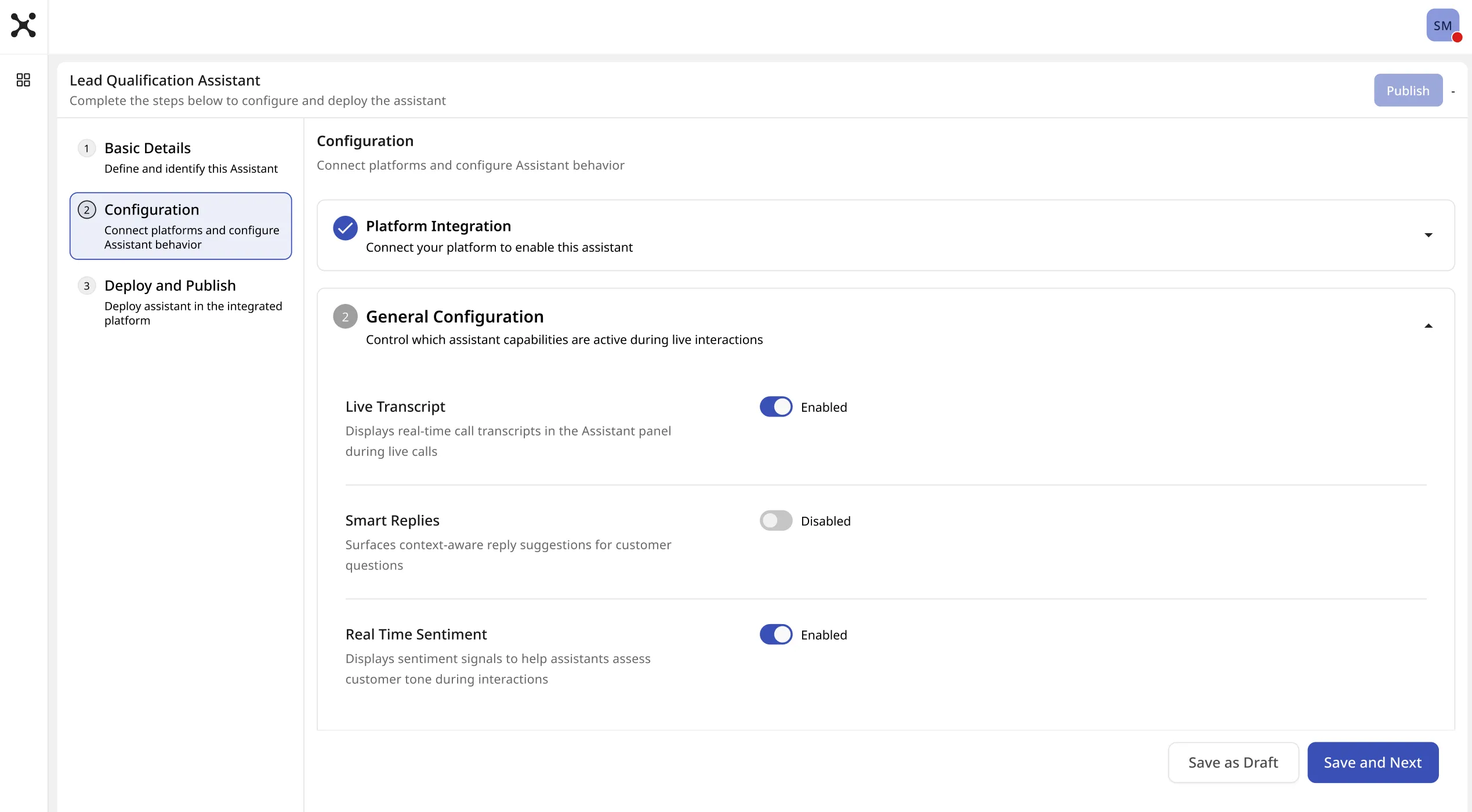1472x812 pixels.
Task: Expand the Platform Integration section arrow
Action: [1429, 235]
